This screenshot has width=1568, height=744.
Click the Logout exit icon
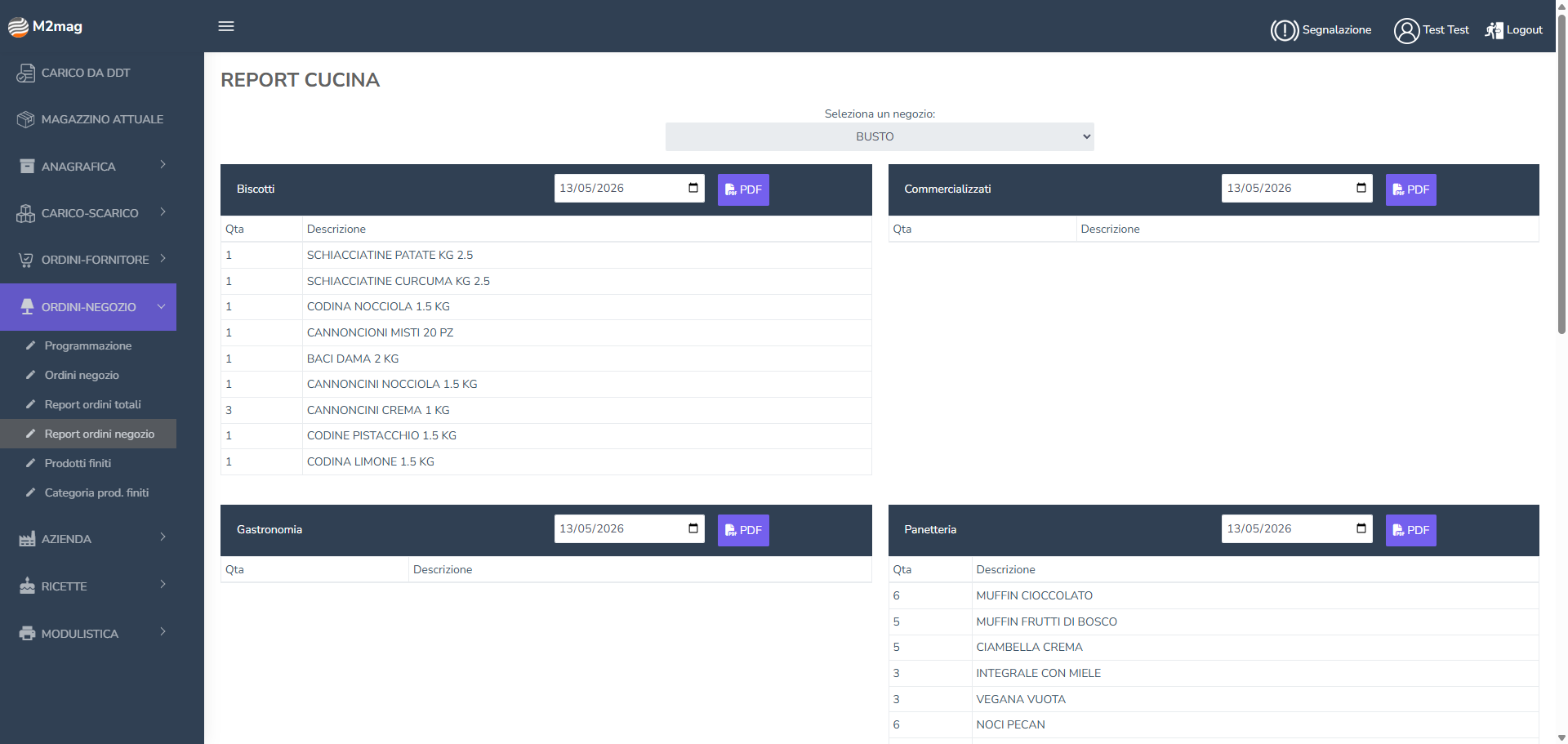[1494, 30]
